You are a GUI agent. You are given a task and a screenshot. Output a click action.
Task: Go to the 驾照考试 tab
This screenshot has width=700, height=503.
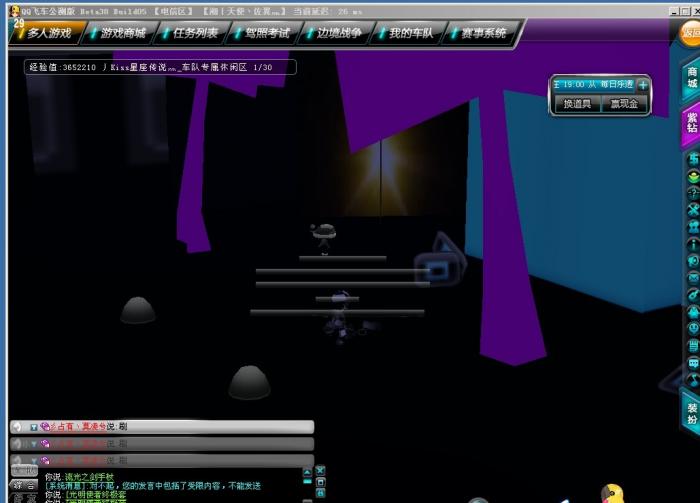[265, 33]
